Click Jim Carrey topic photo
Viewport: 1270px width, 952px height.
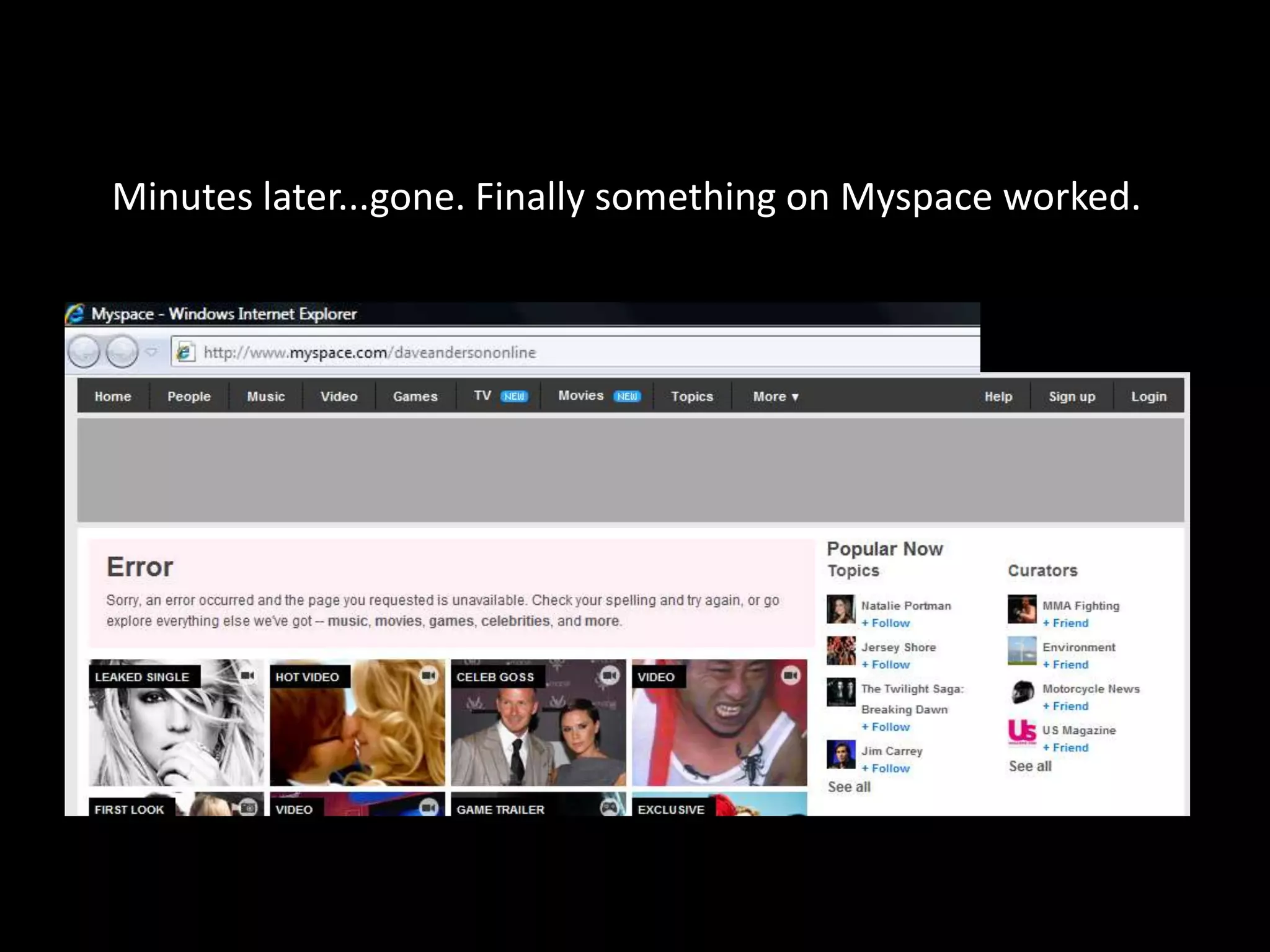coord(841,754)
